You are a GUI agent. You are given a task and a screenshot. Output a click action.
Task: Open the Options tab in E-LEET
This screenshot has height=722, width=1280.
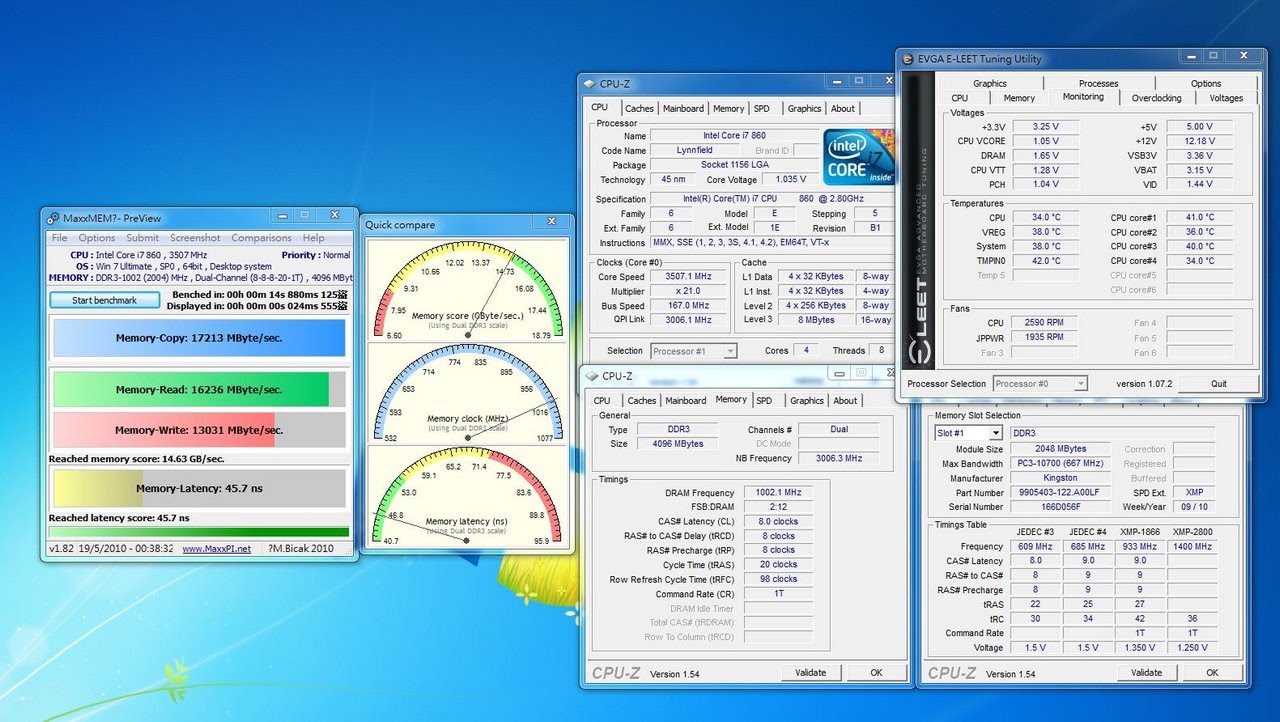coord(1205,84)
